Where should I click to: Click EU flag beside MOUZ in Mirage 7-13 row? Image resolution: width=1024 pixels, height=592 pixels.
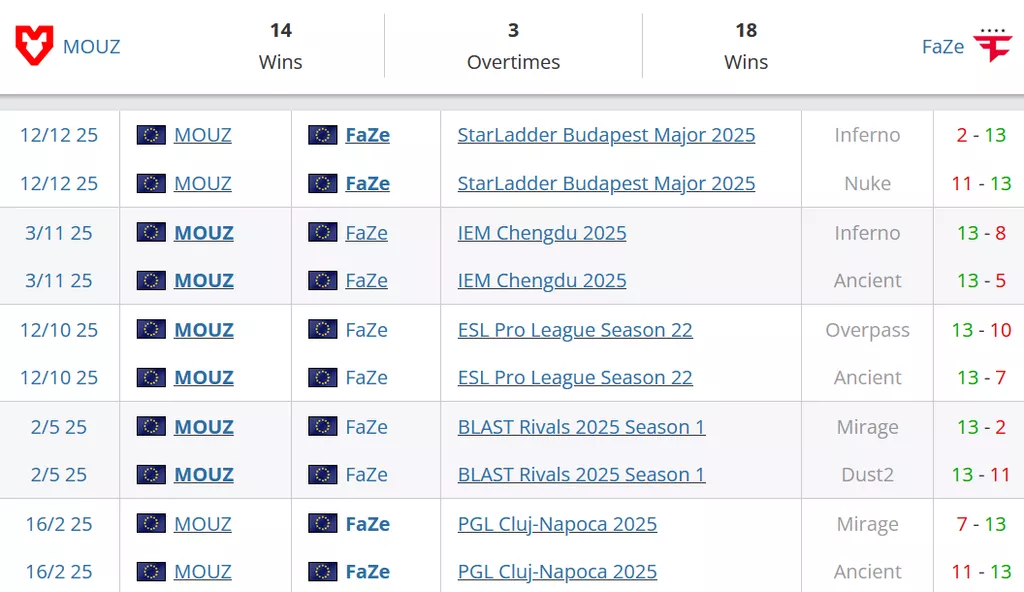pos(151,524)
